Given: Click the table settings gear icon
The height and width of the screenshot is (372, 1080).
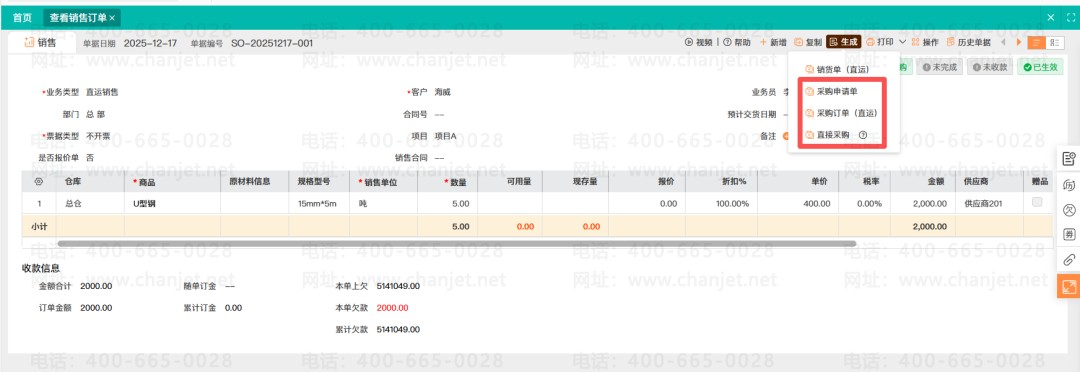Looking at the screenshot, I should click(39, 182).
